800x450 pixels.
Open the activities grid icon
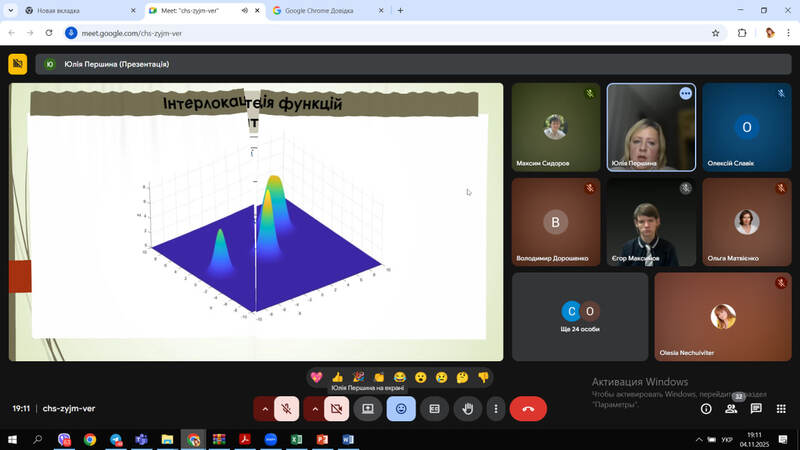point(781,408)
